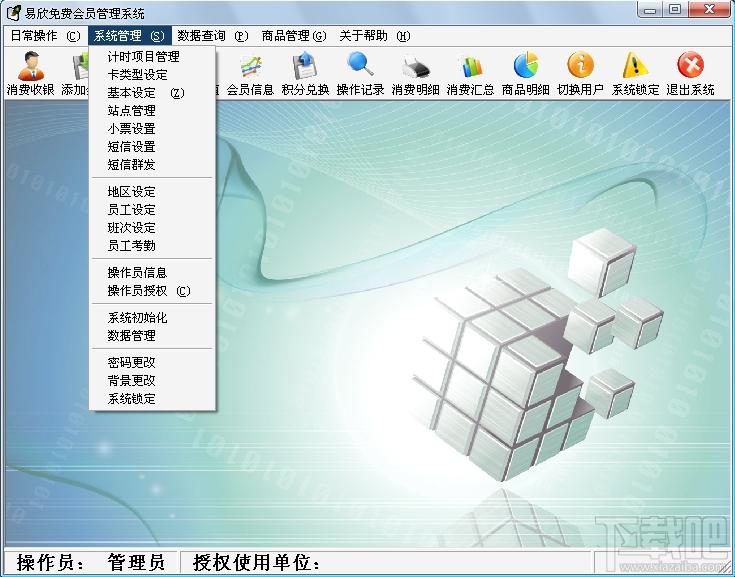This screenshot has height=577, width=735.
Task: Choose 员工考勤 menu entry
Action: point(152,246)
